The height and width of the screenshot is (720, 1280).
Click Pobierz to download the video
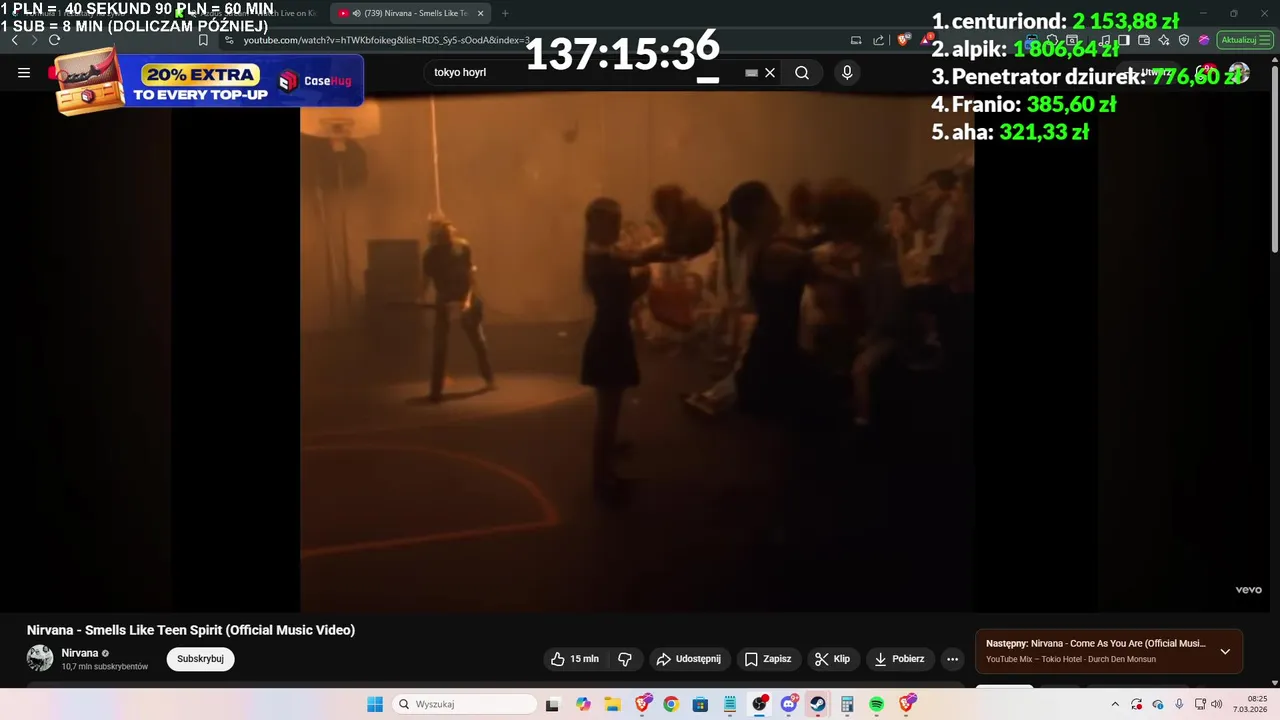(x=900, y=659)
